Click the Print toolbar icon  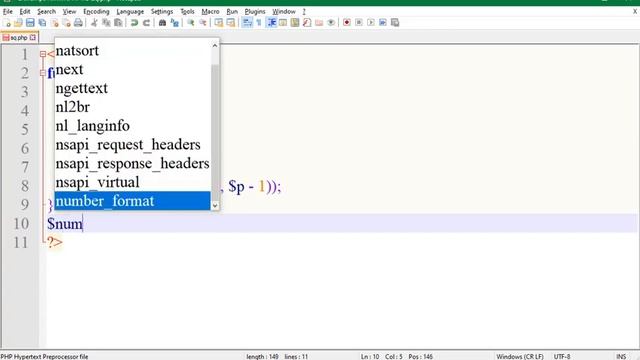[78, 23]
